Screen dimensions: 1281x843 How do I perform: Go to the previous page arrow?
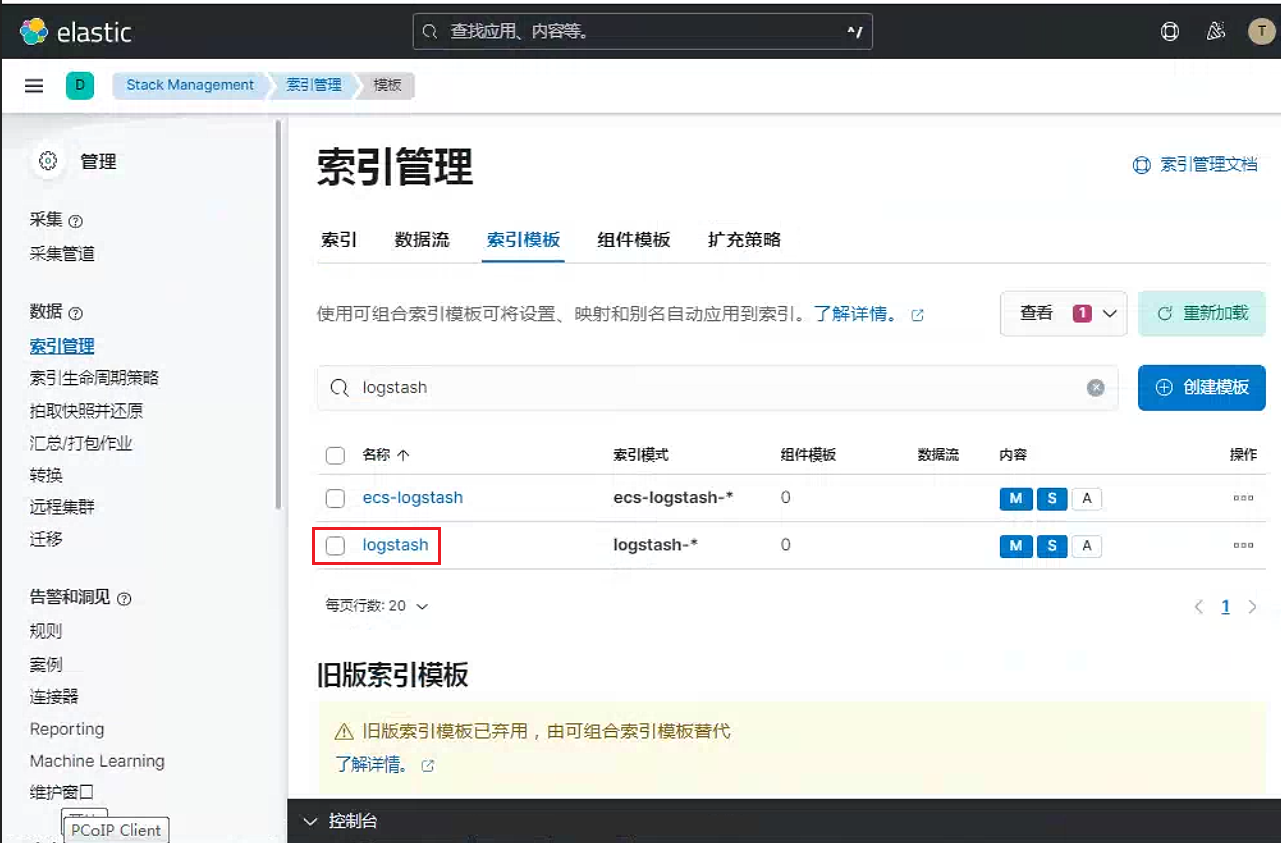click(1199, 607)
